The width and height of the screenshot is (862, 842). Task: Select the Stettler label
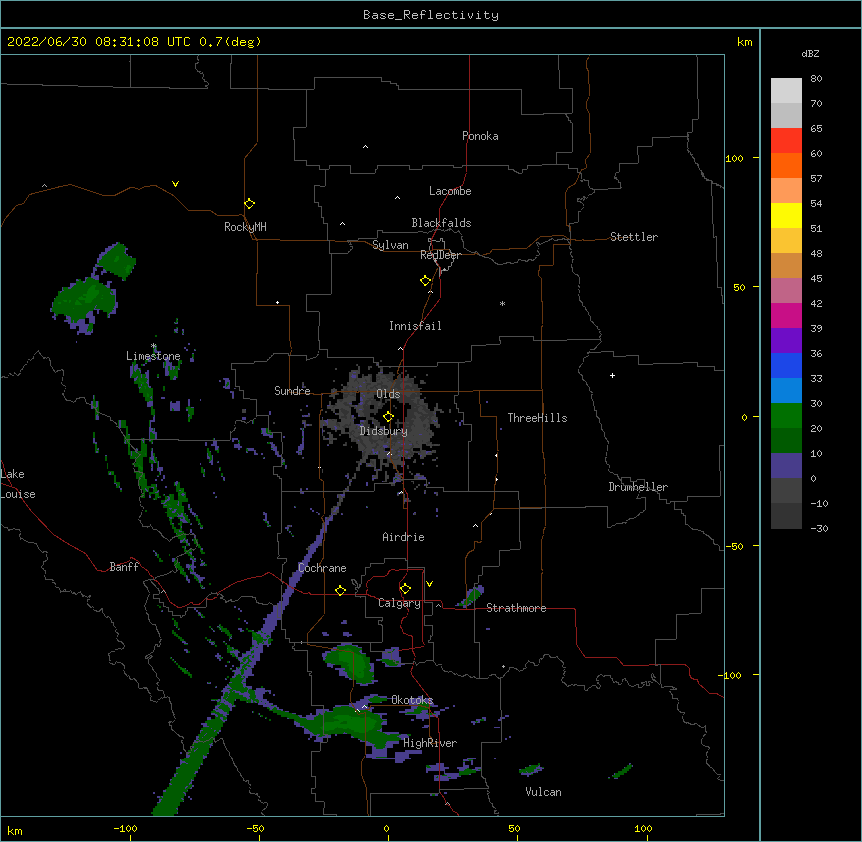coord(634,237)
